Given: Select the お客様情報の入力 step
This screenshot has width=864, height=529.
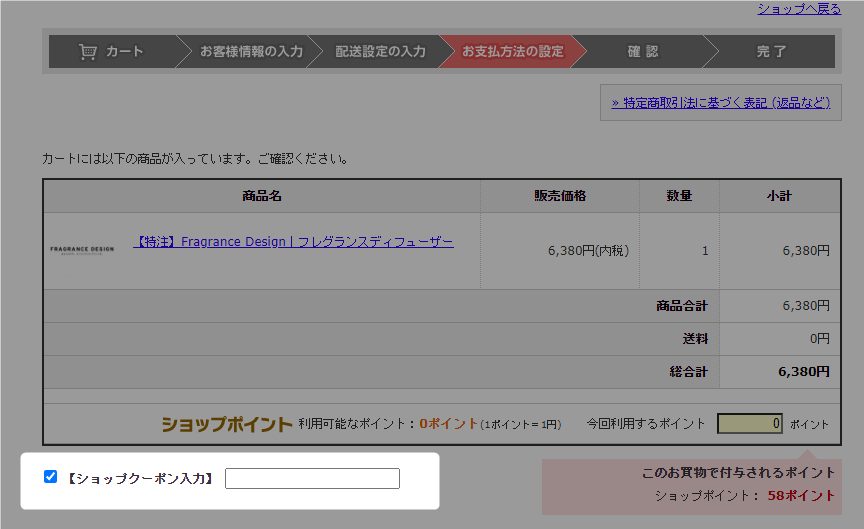Looking at the screenshot, I should [251, 52].
